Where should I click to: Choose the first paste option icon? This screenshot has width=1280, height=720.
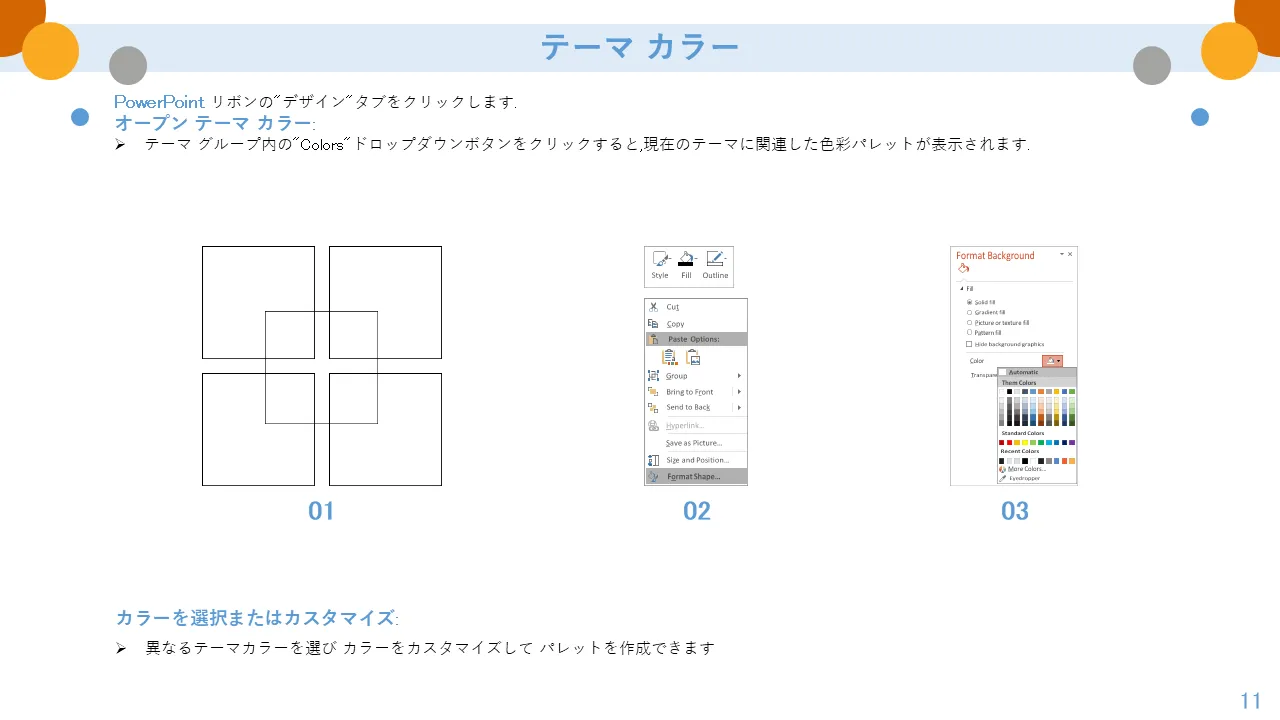(x=668, y=357)
